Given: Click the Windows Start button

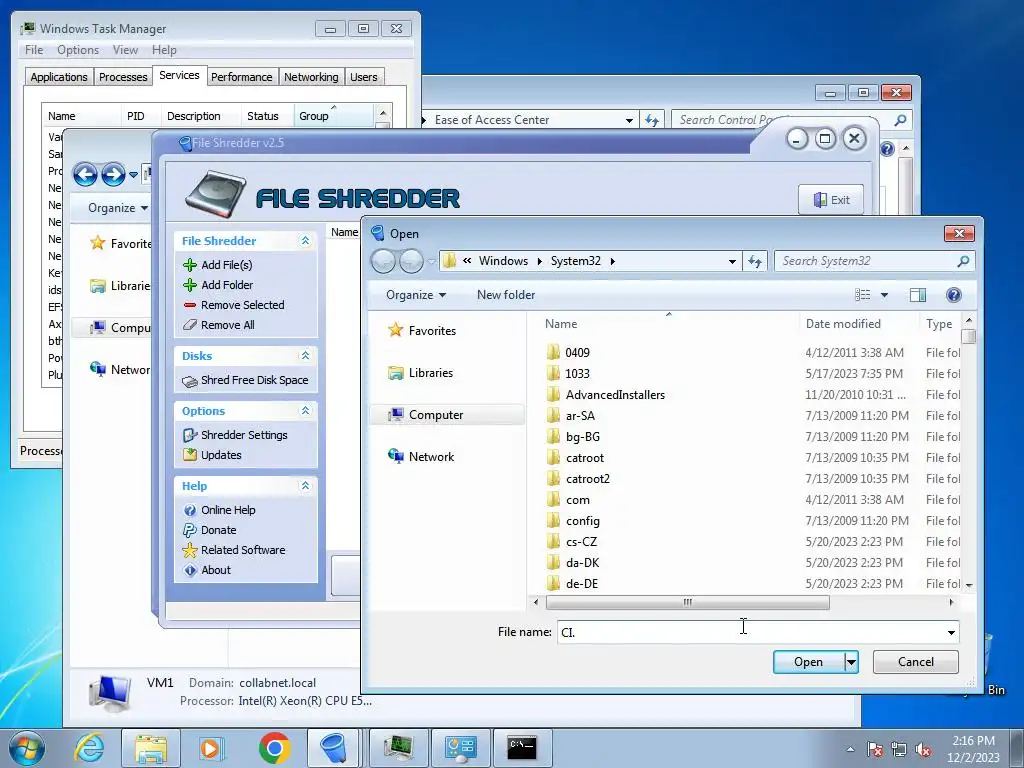Looking at the screenshot, I should (27, 748).
